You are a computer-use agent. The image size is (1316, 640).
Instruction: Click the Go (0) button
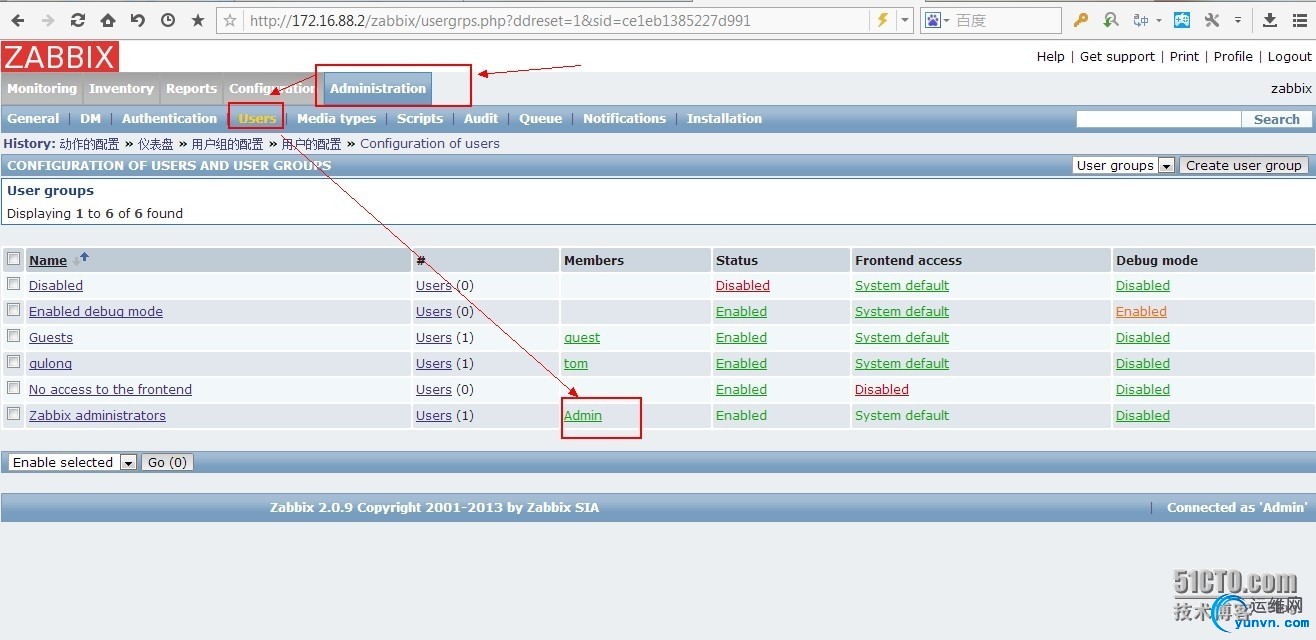(x=167, y=462)
